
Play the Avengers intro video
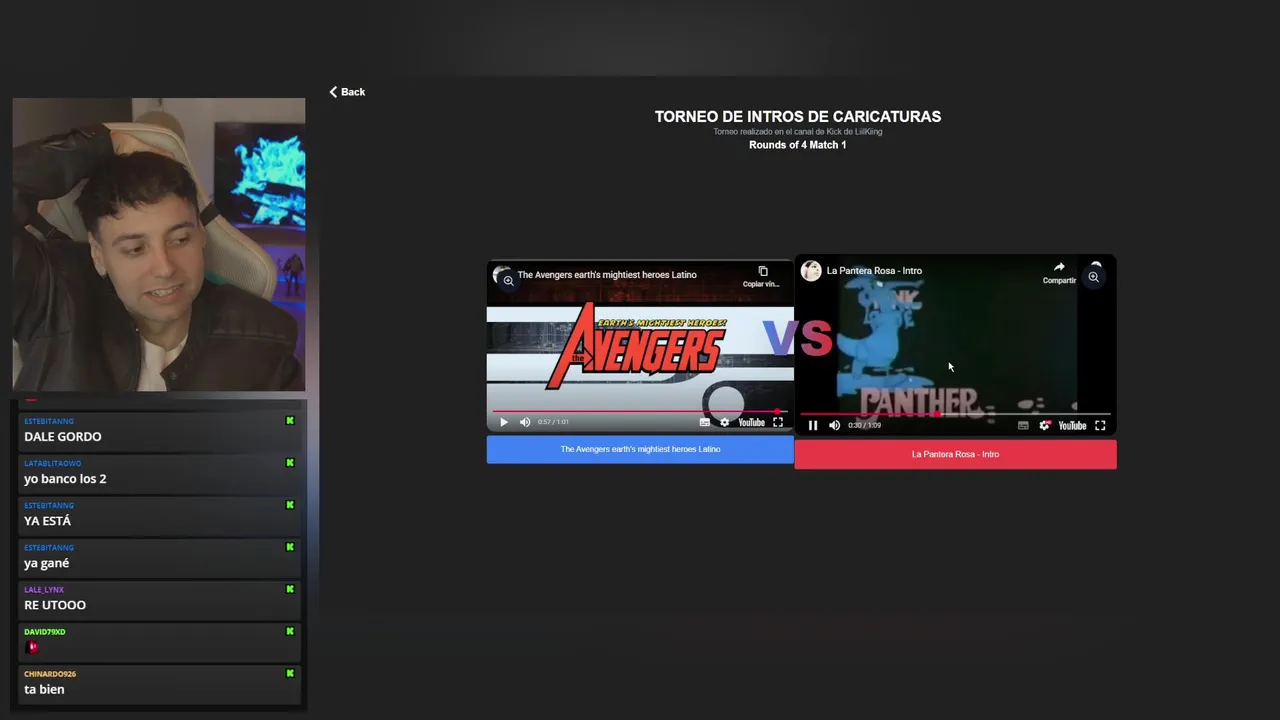pyautogui.click(x=504, y=422)
